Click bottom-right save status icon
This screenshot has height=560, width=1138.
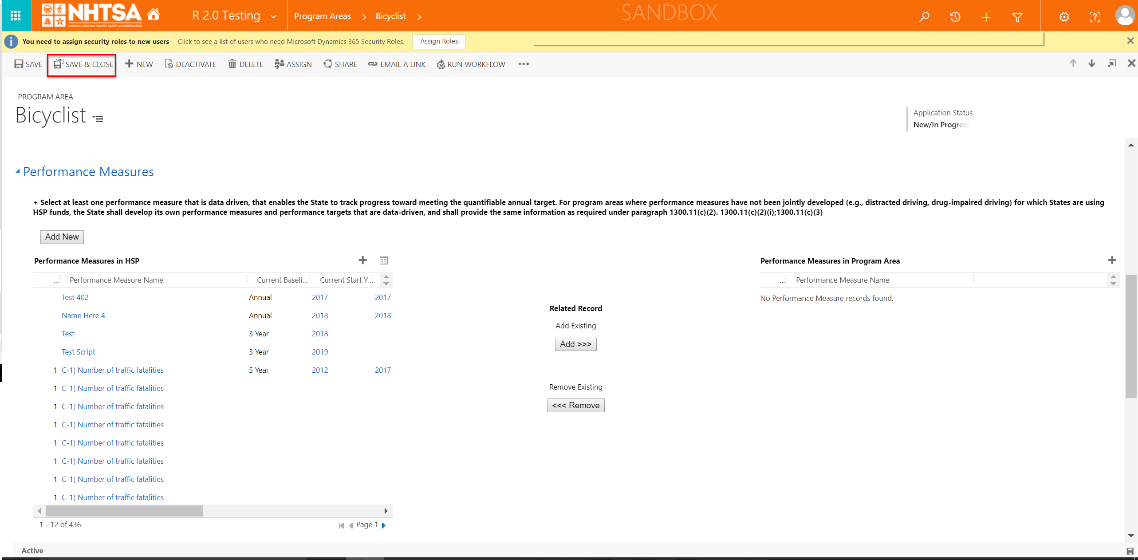(1131, 552)
